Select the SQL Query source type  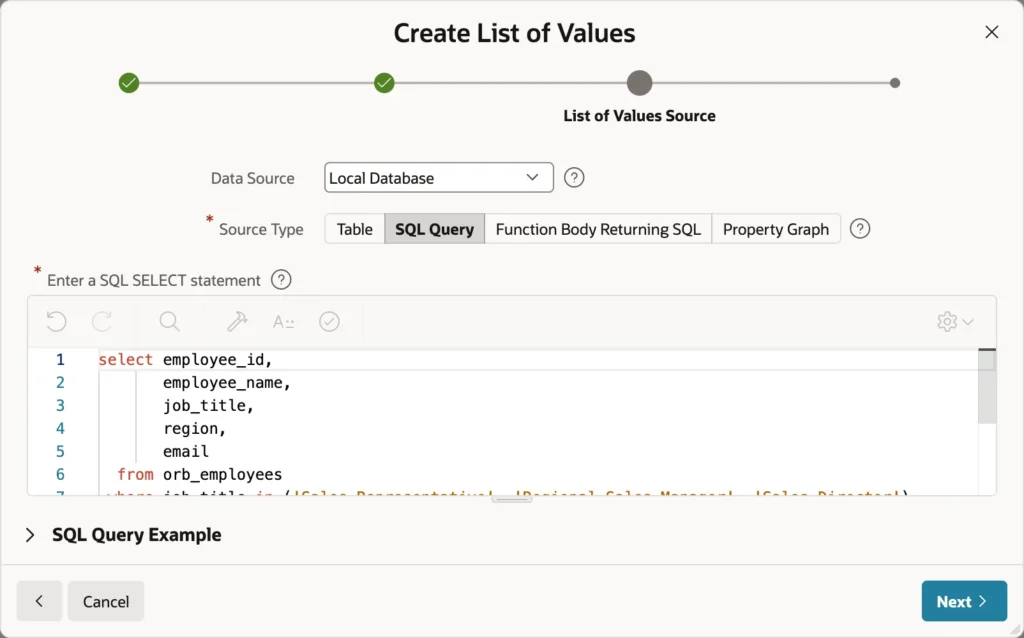(x=434, y=229)
